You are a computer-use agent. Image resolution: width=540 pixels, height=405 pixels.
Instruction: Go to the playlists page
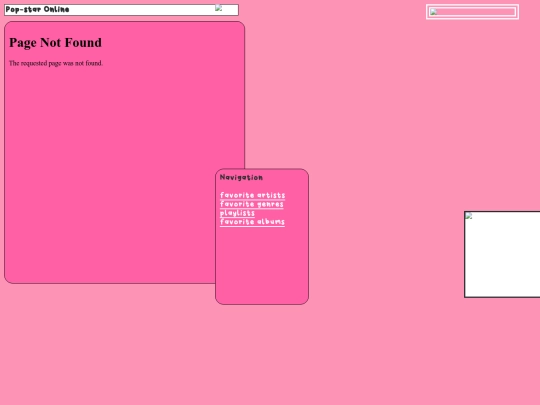(237, 213)
